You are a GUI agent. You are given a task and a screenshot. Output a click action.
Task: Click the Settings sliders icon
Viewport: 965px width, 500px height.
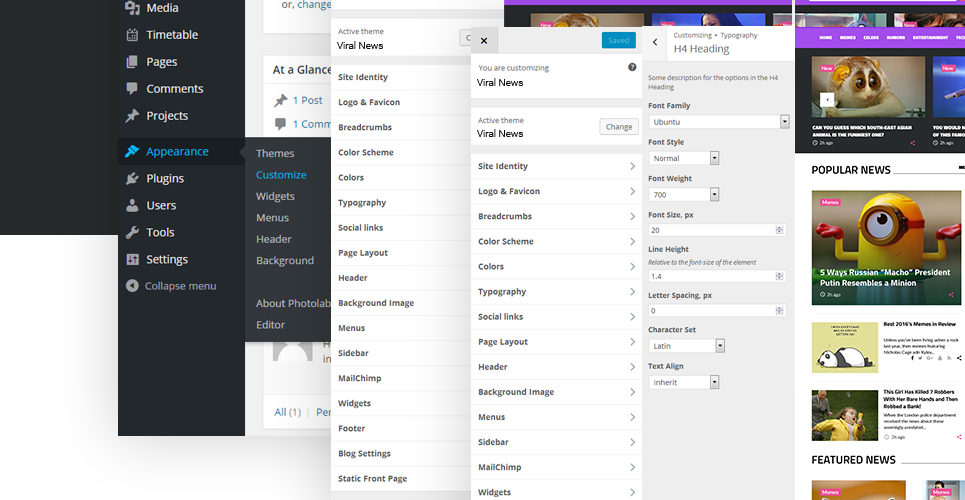[132, 259]
